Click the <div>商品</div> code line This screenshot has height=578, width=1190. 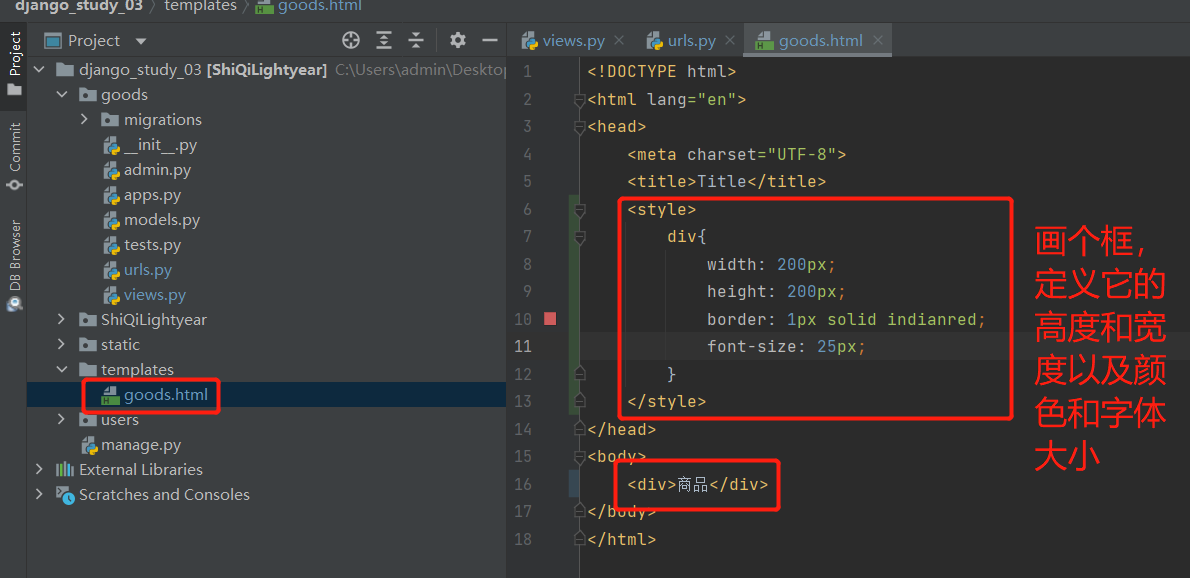tap(697, 484)
